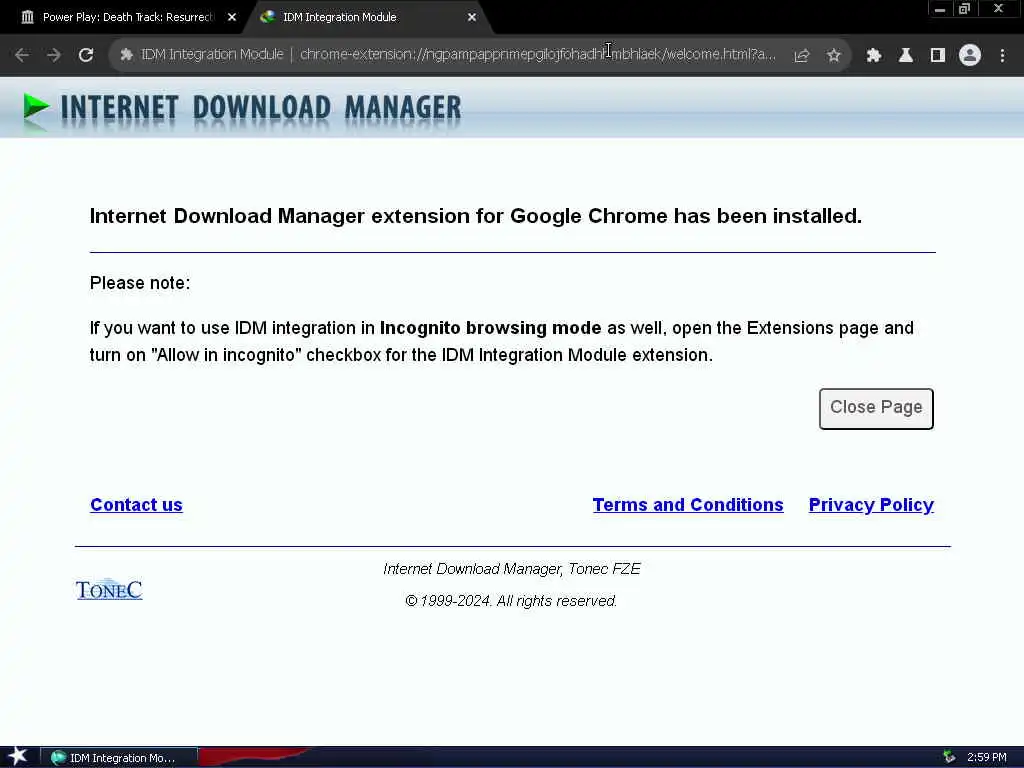Open the Privacy Policy link
Screen dimensions: 1024x768
click(x=871, y=505)
